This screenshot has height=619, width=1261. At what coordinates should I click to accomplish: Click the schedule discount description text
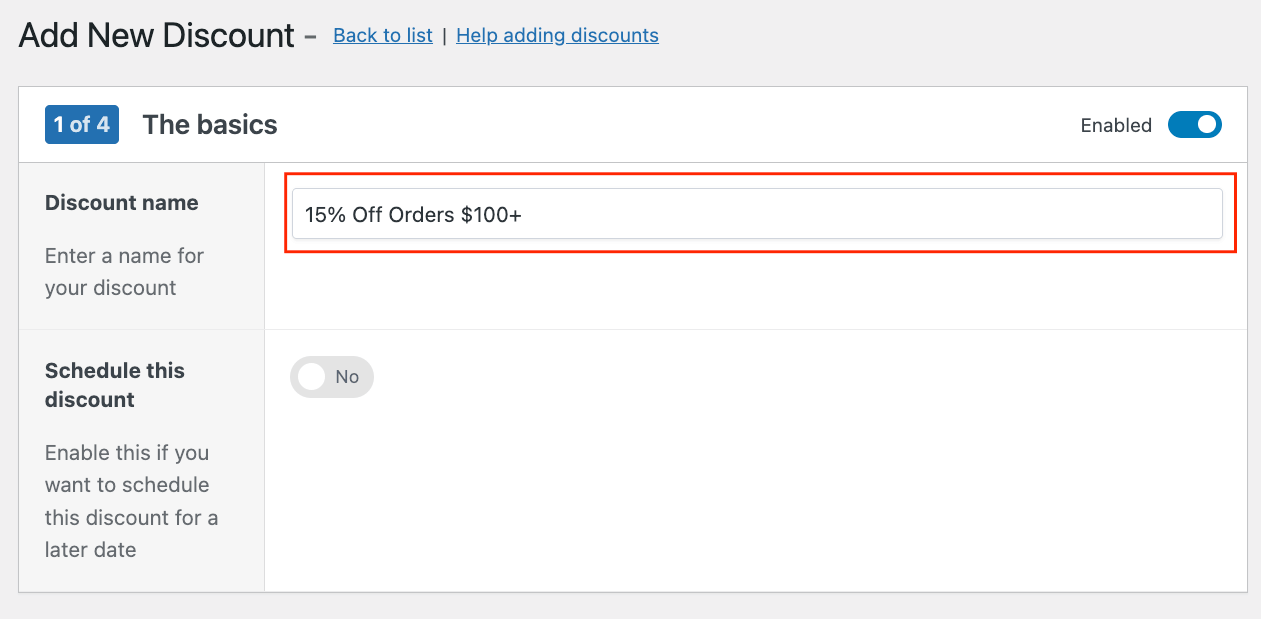coord(131,501)
